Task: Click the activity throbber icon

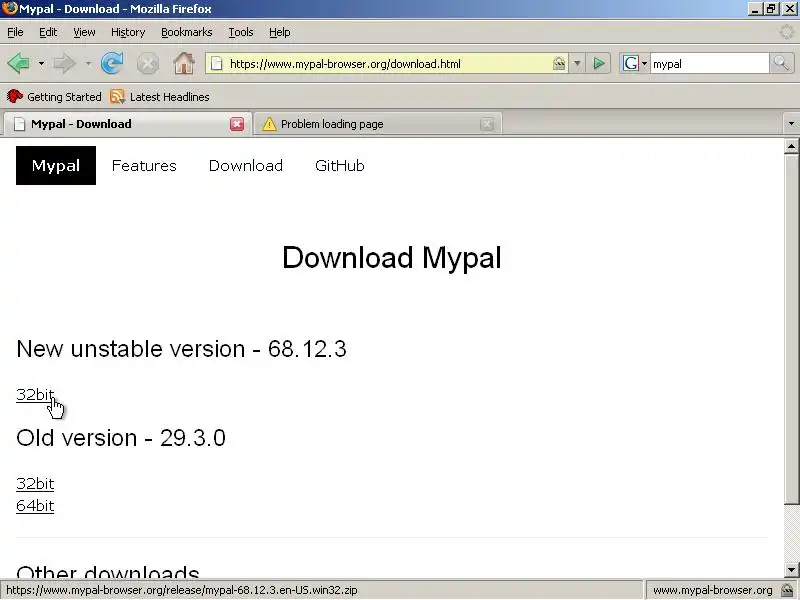Action: coord(787,32)
